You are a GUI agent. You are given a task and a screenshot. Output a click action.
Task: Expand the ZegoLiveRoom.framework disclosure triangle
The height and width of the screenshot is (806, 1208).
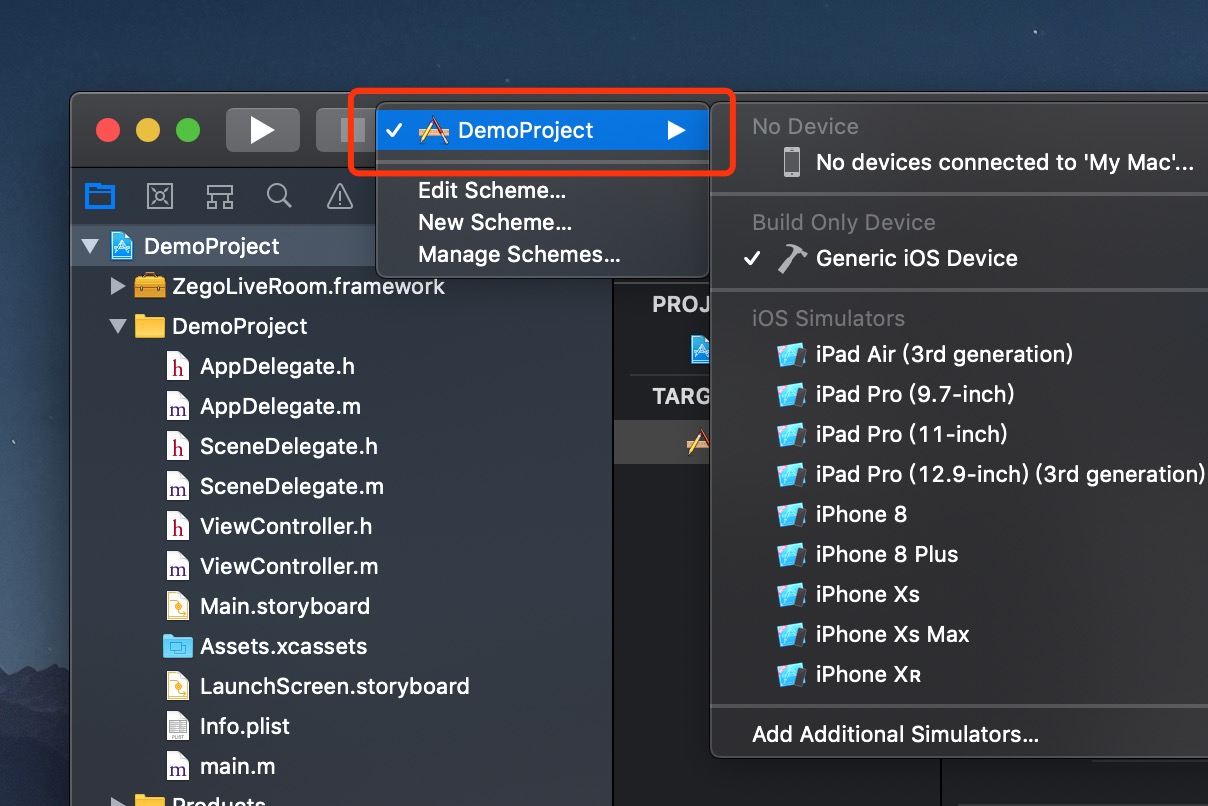click(x=119, y=286)
